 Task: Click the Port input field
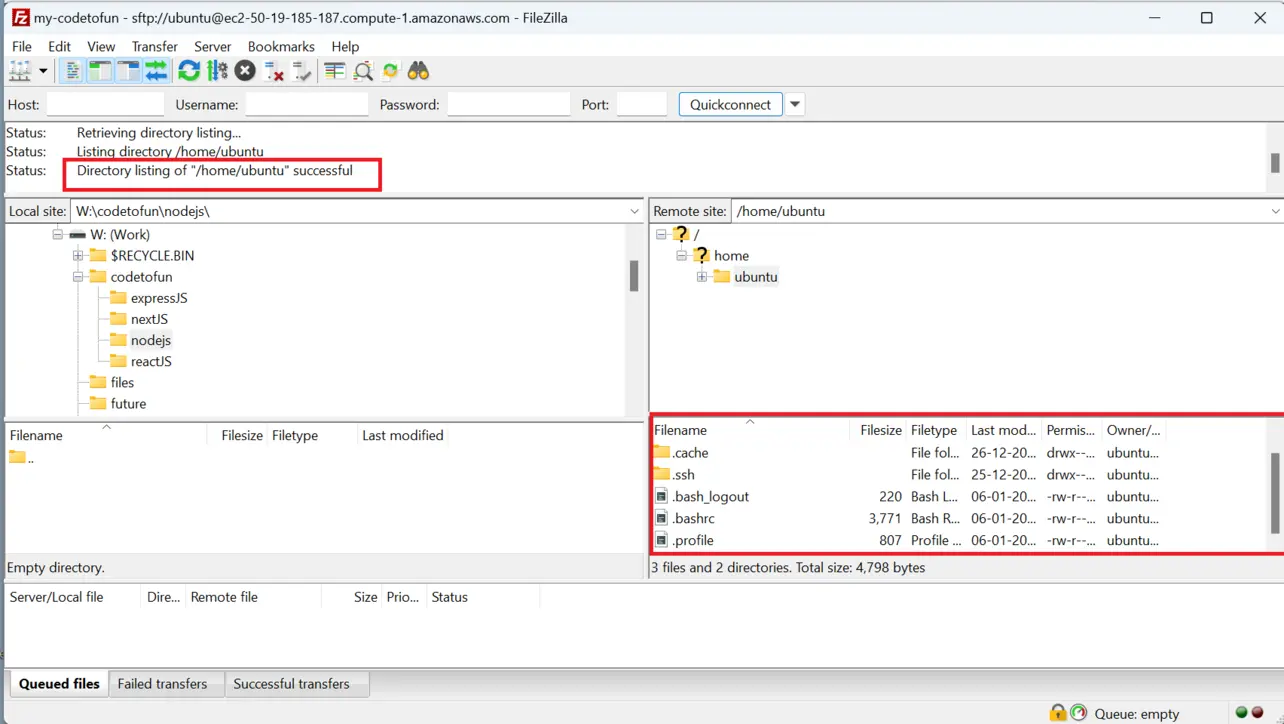[642, 104]
